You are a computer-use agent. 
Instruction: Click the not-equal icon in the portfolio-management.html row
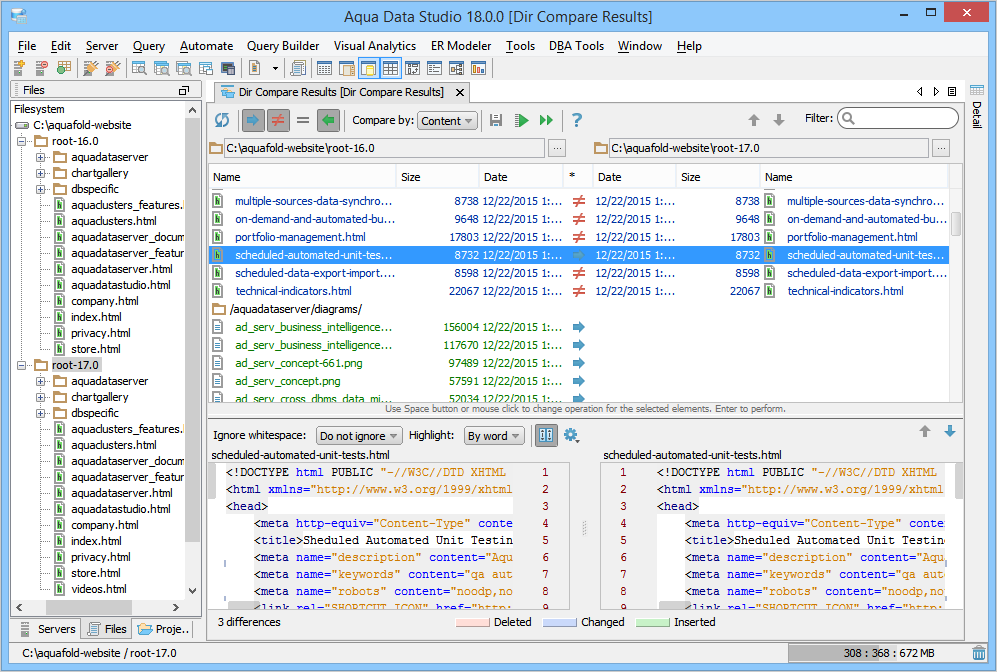(579, 237)
